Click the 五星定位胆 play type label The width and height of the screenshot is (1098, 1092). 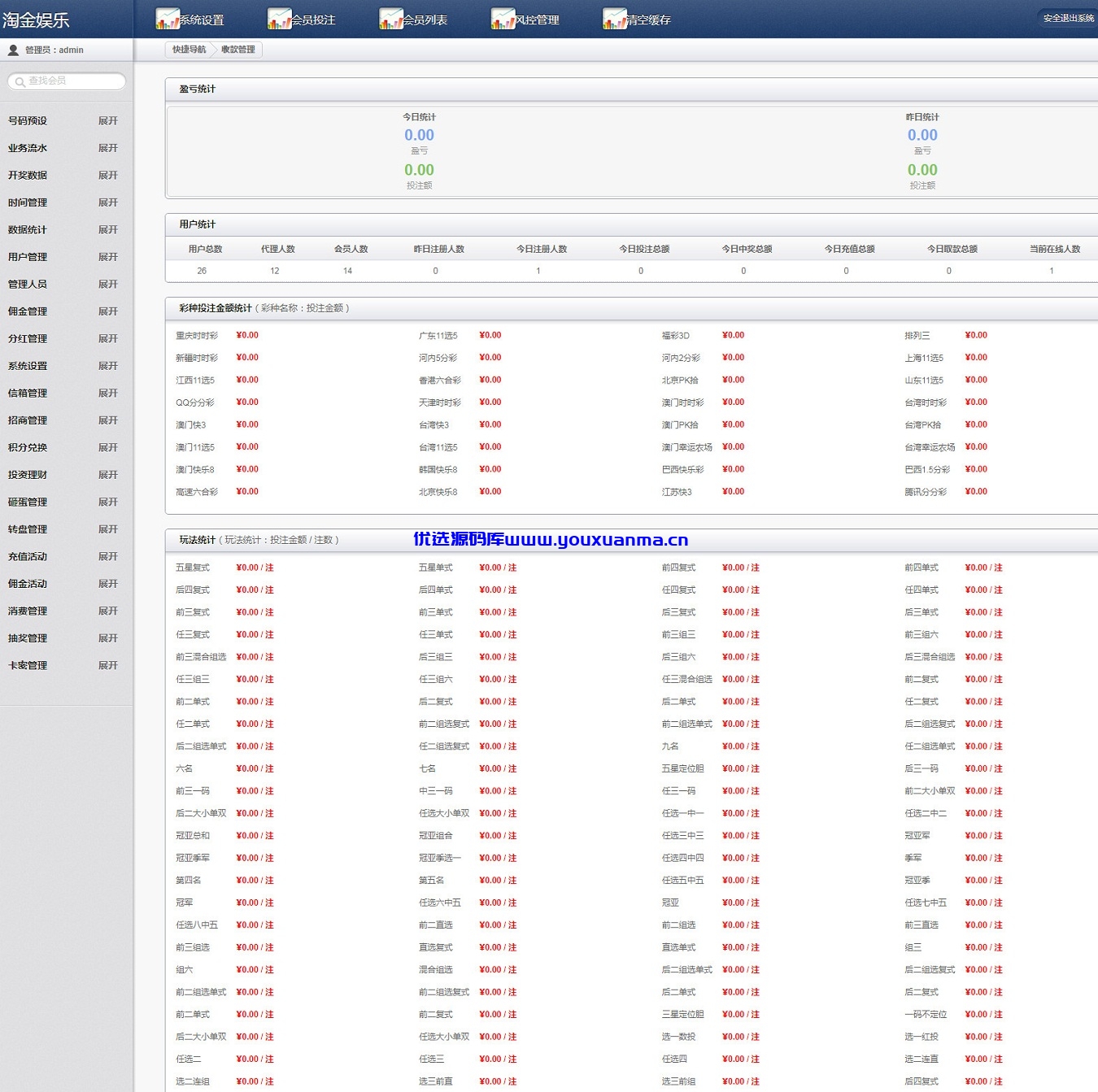[x=683, y=768]
